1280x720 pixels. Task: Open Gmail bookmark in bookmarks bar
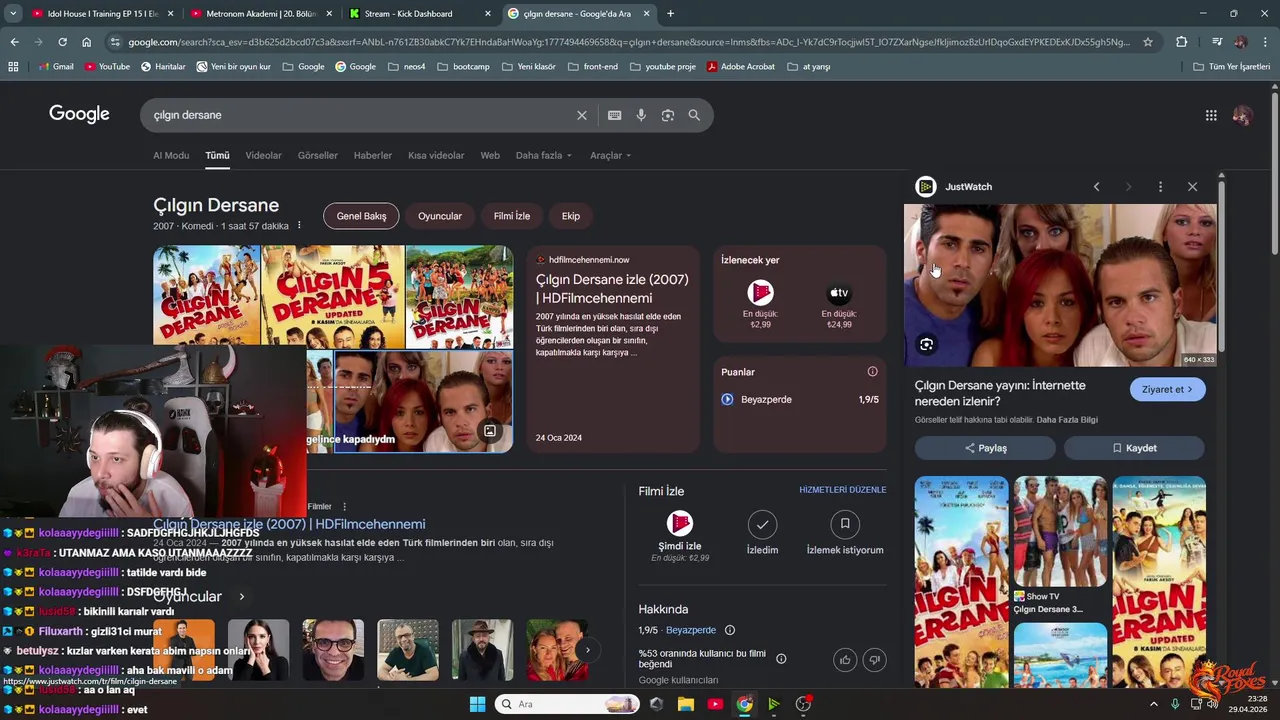click(x=56, y=66)
